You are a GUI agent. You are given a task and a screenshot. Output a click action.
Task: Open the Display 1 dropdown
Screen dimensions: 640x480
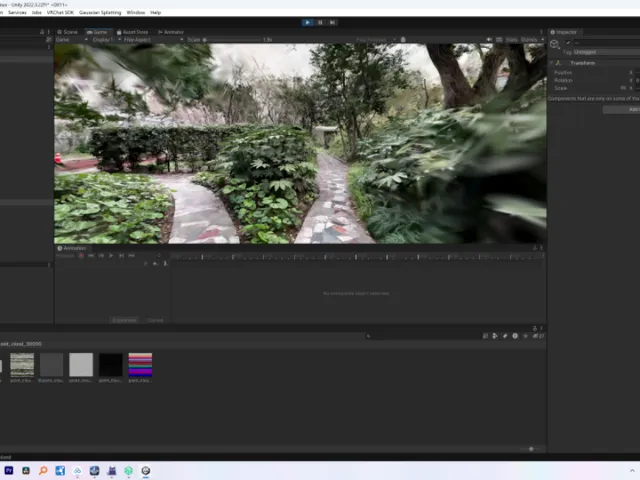[103, 40]
